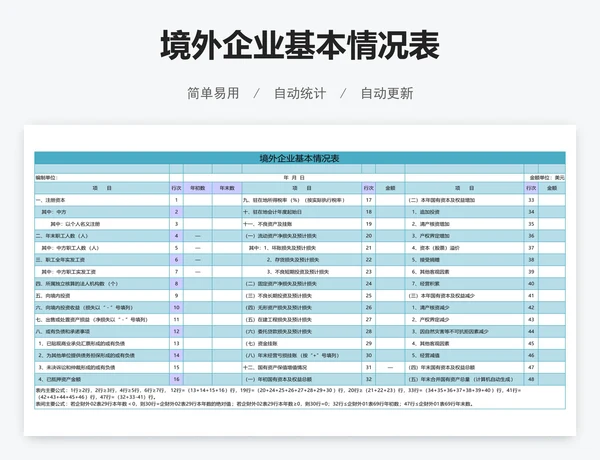This screenshot has width=600, height=460.
Task: Click row number cell 24
Action: pyautogui.click(x=368, y=284)
